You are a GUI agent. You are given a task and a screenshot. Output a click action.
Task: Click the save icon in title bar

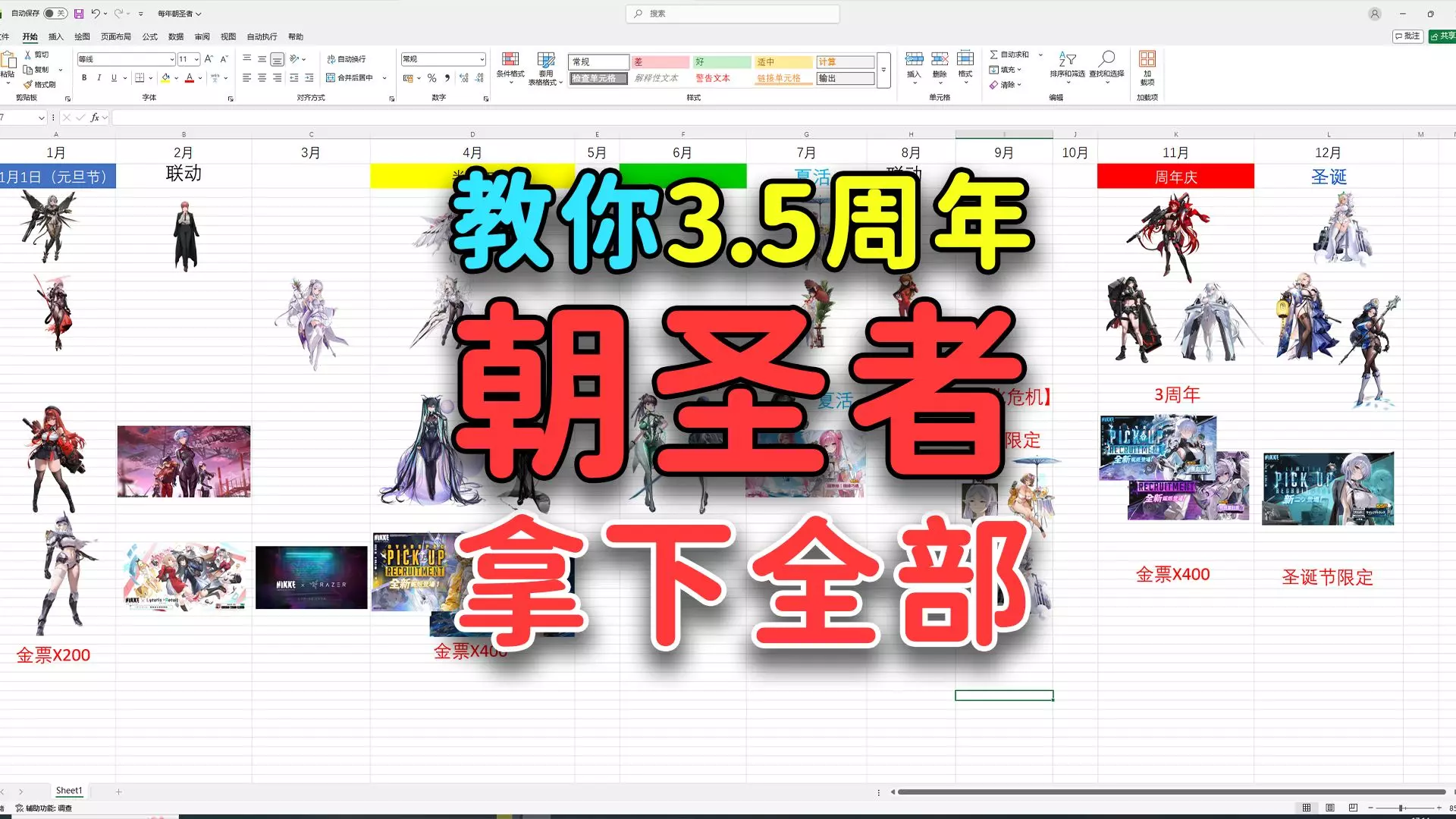click(x=78, y=14)
